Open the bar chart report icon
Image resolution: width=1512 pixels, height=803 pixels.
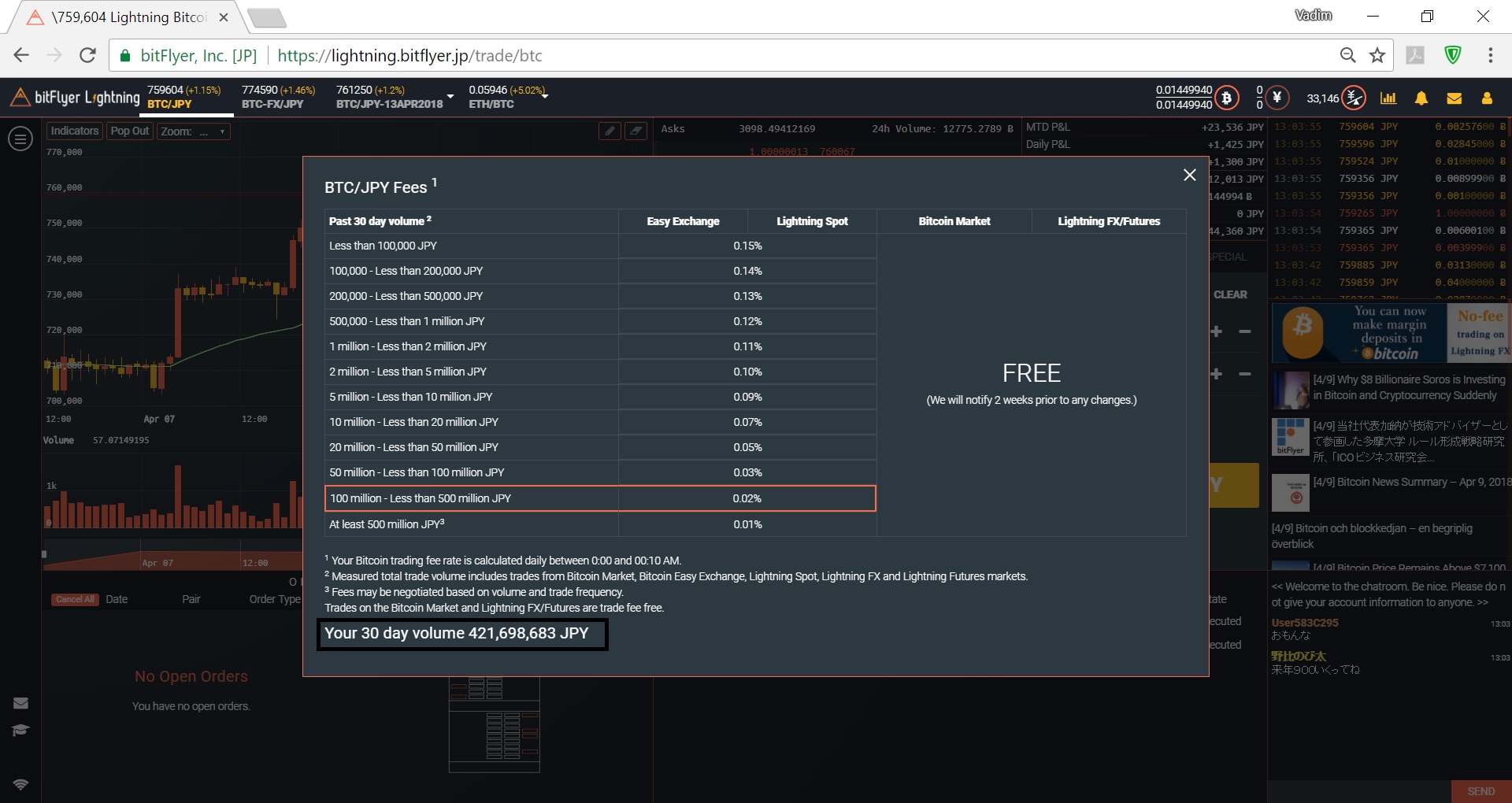[x=1388, y=98]
